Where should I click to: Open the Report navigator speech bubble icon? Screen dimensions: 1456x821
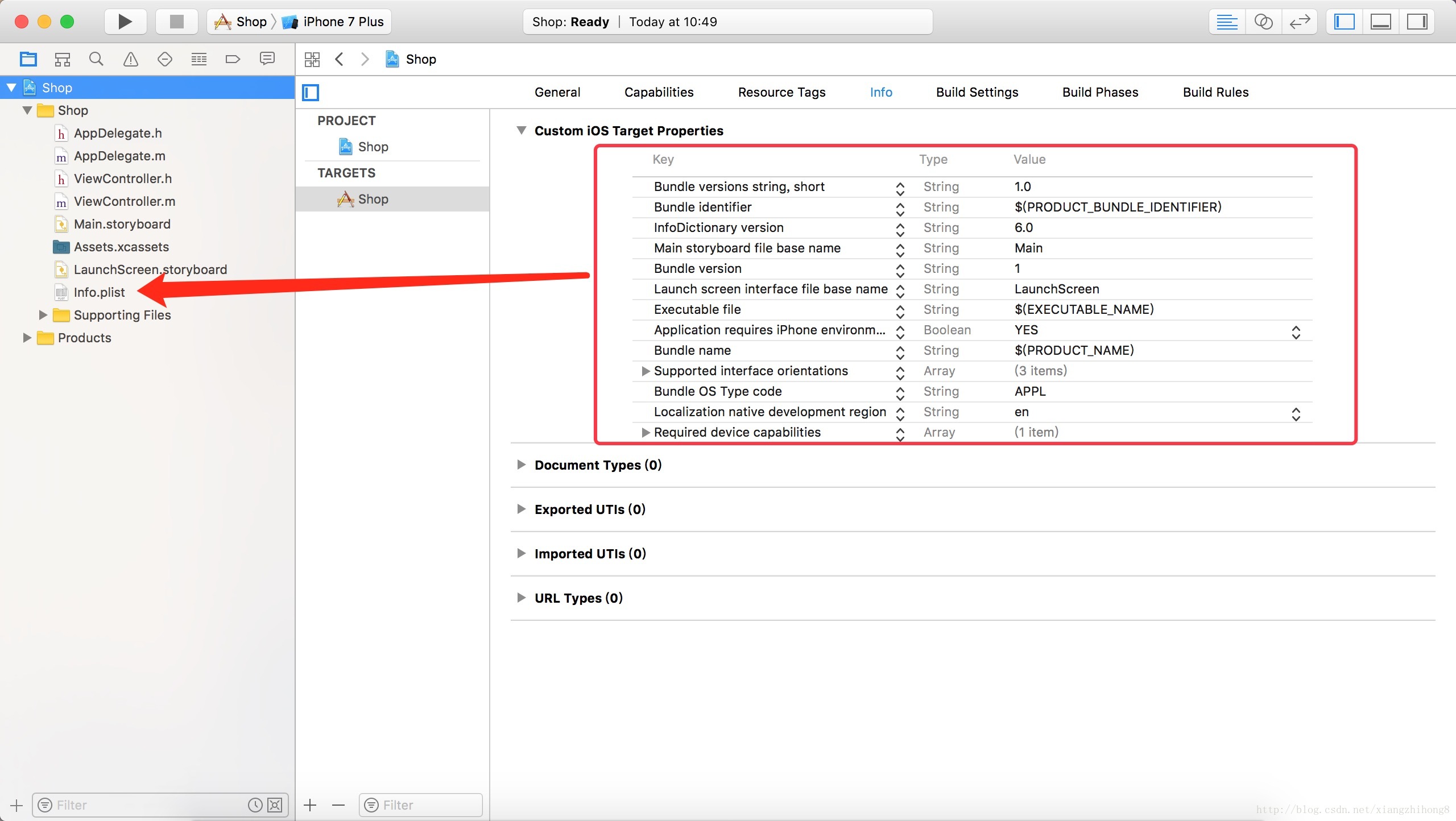tap(267, 59)
